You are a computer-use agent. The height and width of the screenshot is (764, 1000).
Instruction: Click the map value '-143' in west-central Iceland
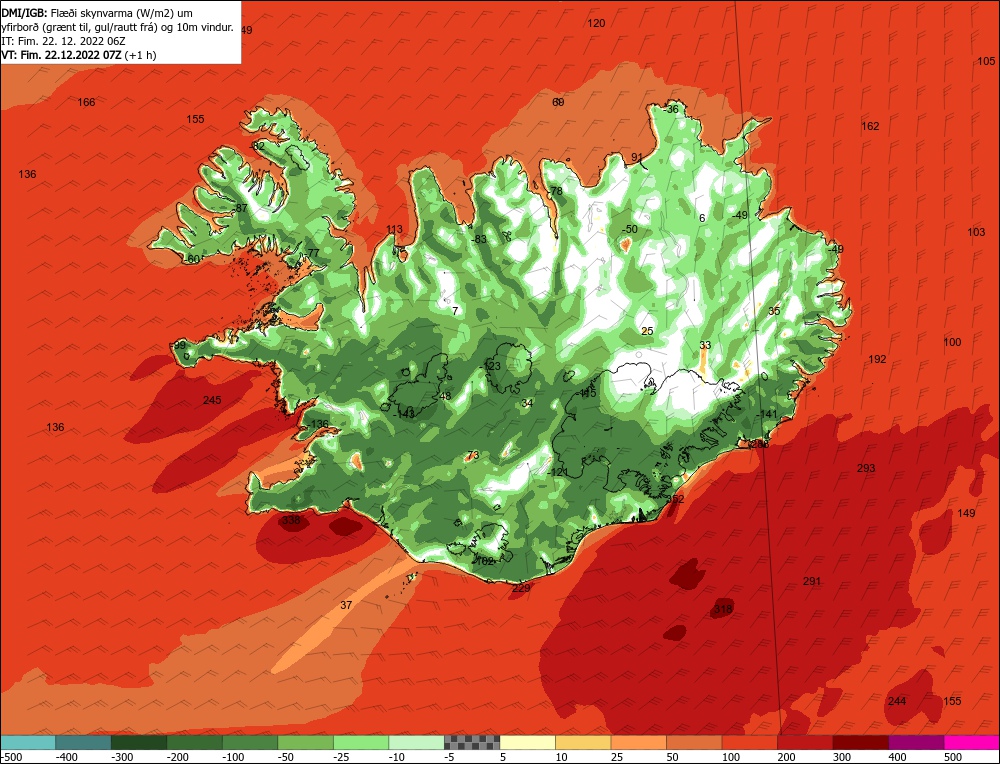point(405,414)
